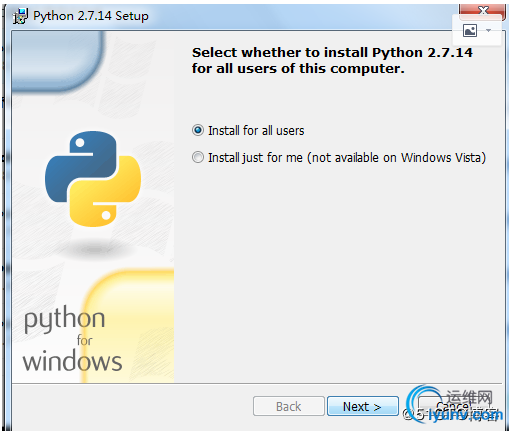Cancel the Python installation
The height and width of the screenshot is (431, 509).
point(452,406)
